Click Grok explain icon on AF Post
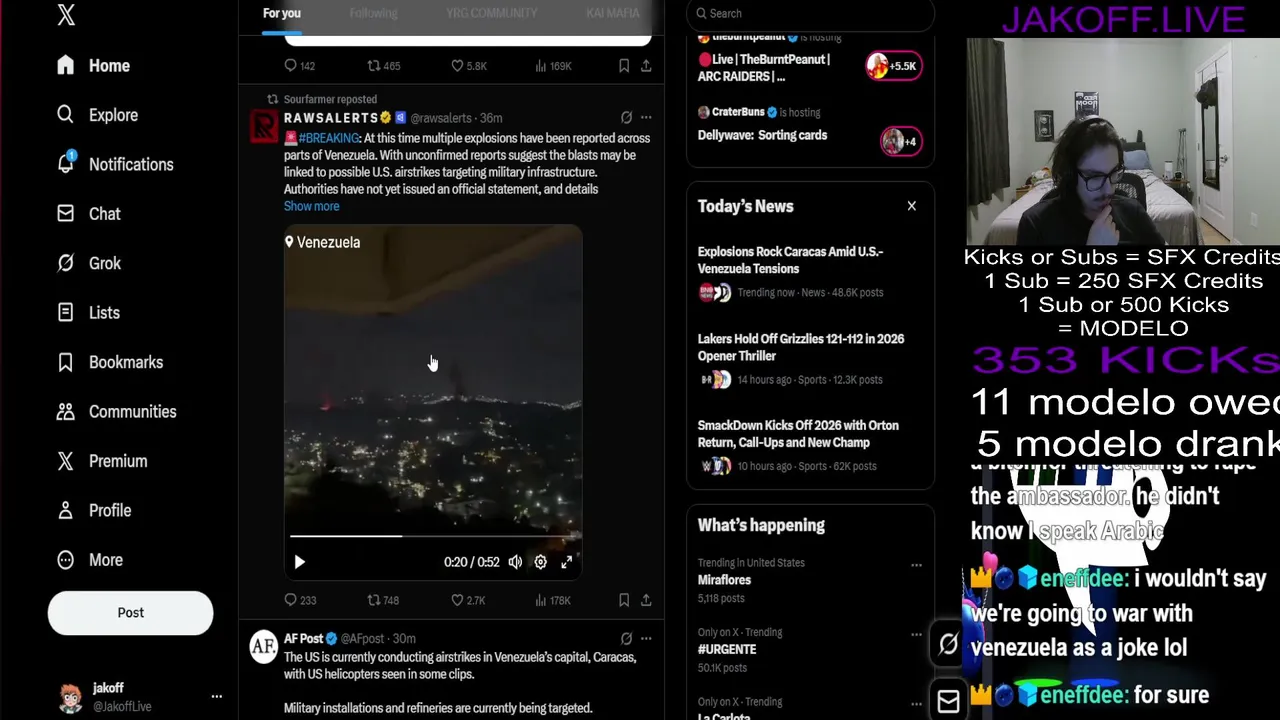 [x=626, y=638]
